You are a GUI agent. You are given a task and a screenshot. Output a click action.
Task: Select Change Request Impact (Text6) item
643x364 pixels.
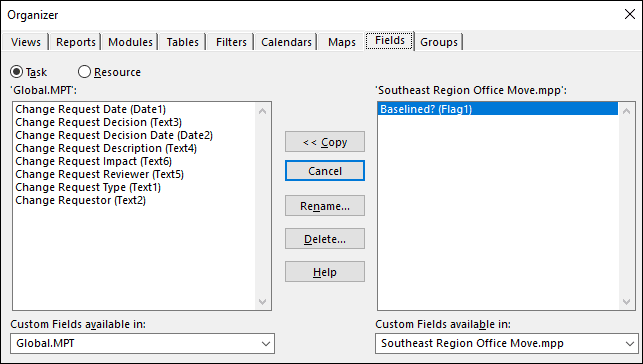point(93,161)
